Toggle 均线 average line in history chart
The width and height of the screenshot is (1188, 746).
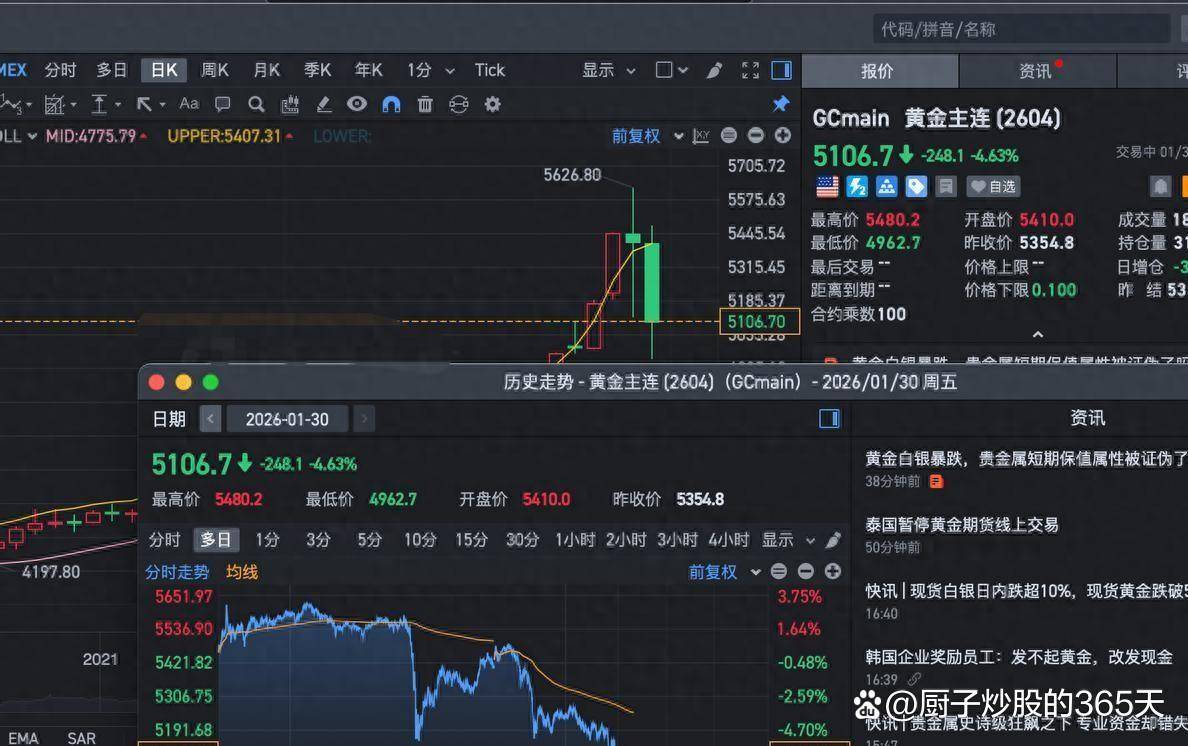coord(242,572)
